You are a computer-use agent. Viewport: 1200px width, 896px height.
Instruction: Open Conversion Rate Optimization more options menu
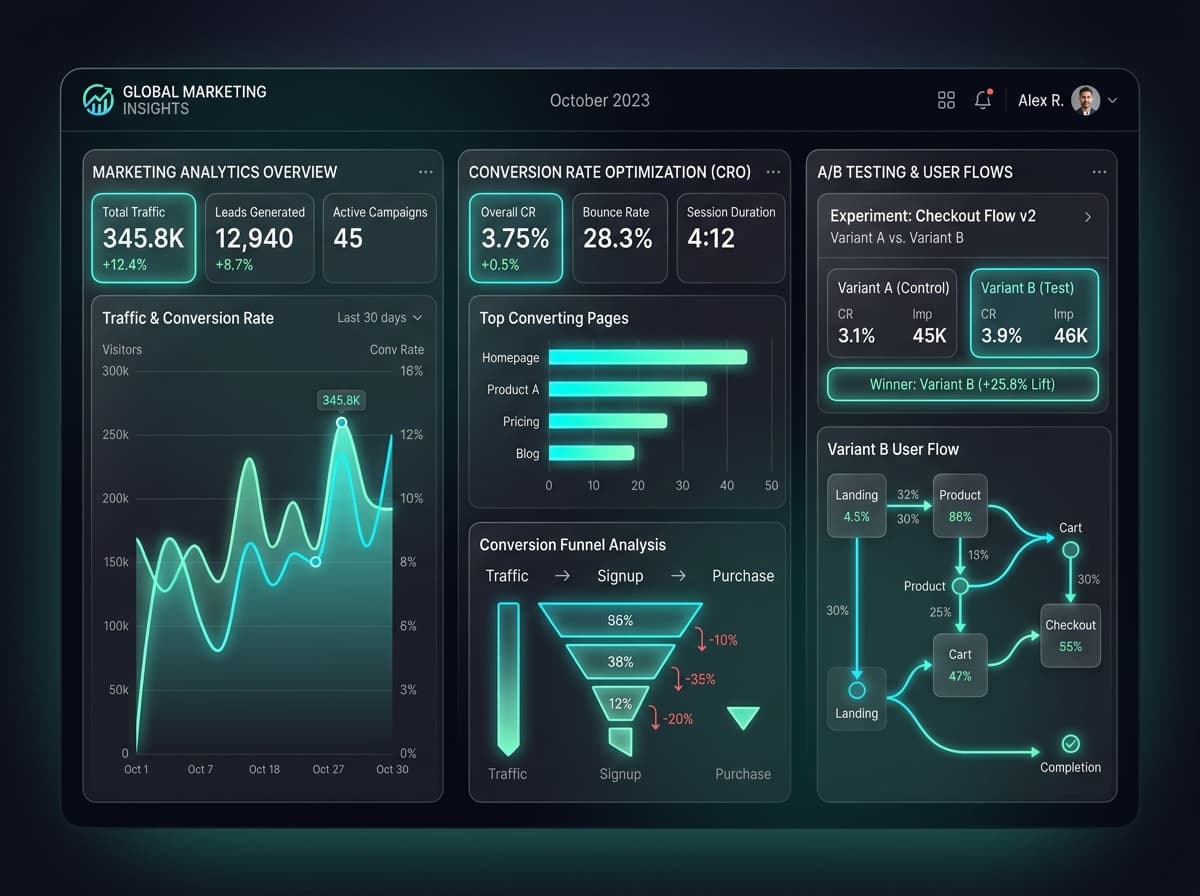(x=773, y=172)
